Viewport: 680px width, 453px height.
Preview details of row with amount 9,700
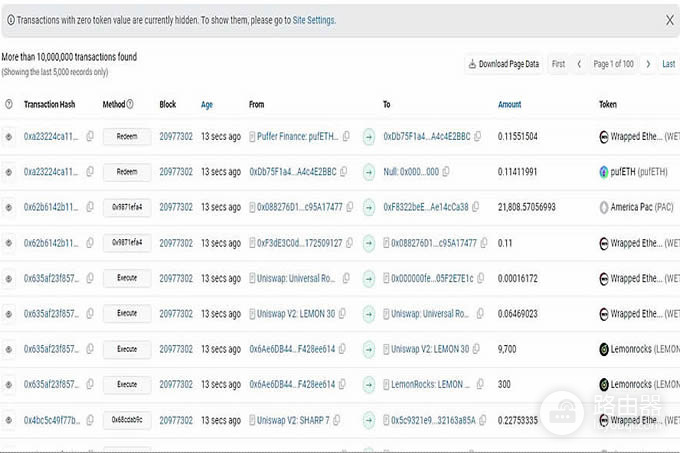click(9, 349)
